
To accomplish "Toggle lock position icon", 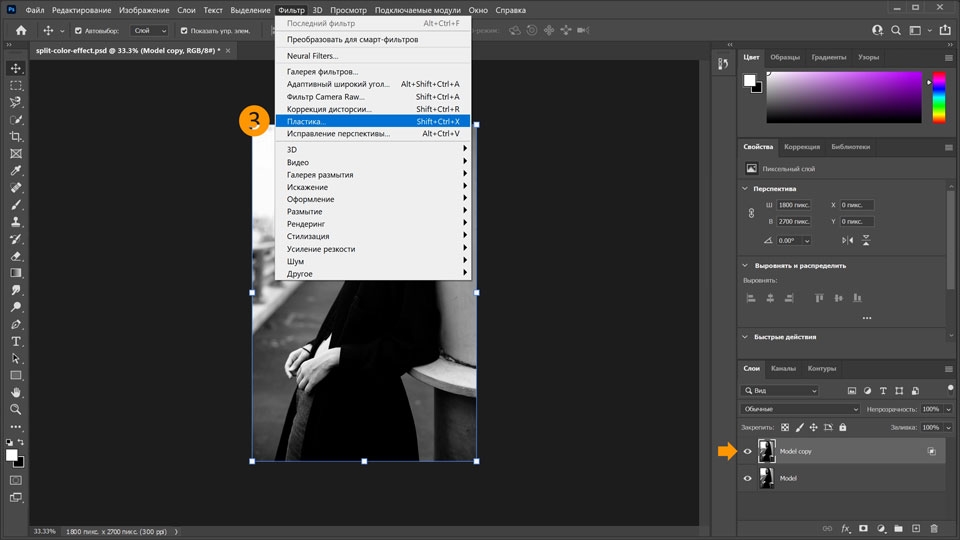I will click(814, 427).
